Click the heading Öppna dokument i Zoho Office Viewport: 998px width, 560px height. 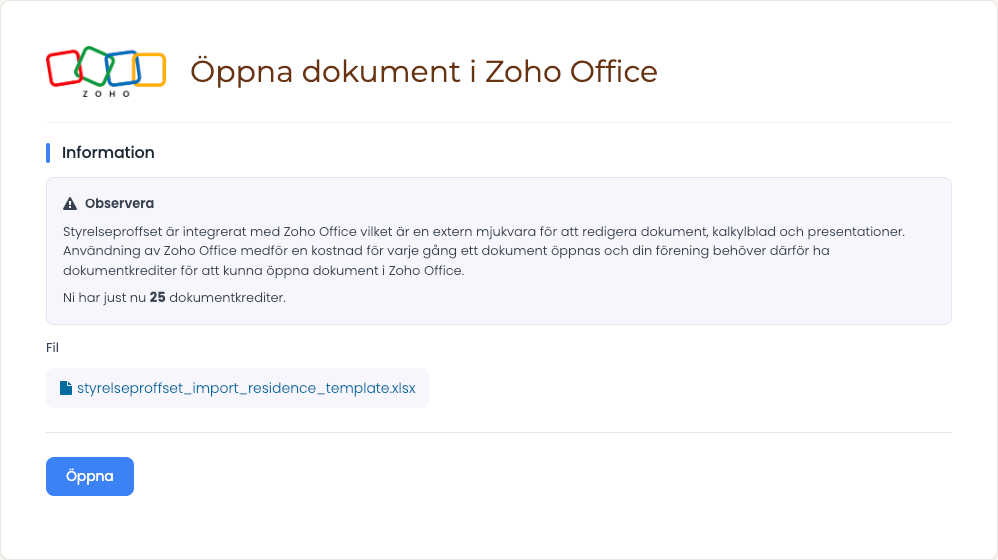point(423,71)
